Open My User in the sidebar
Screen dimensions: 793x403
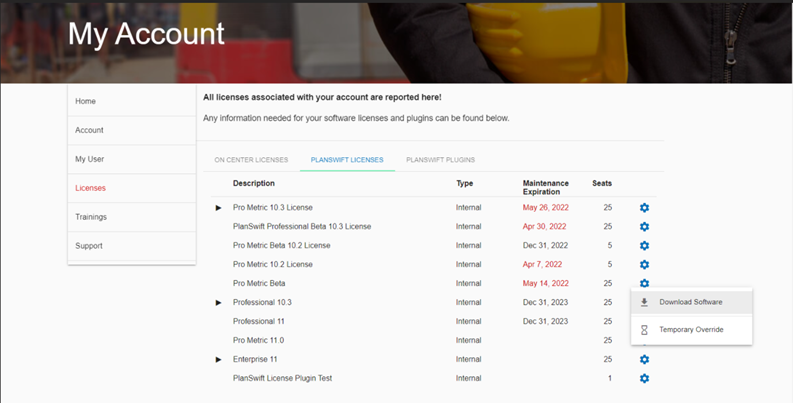coord(131,159)
